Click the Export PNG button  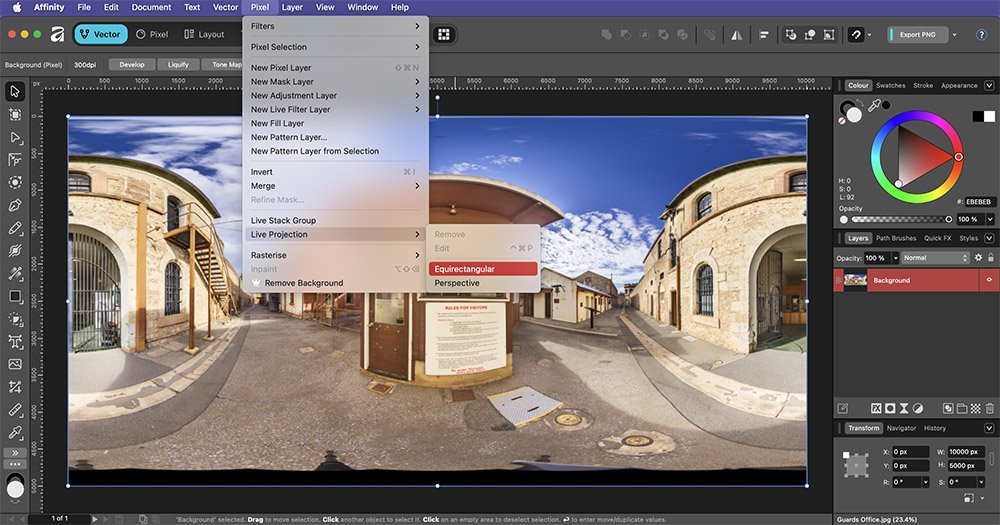[917, 35]
